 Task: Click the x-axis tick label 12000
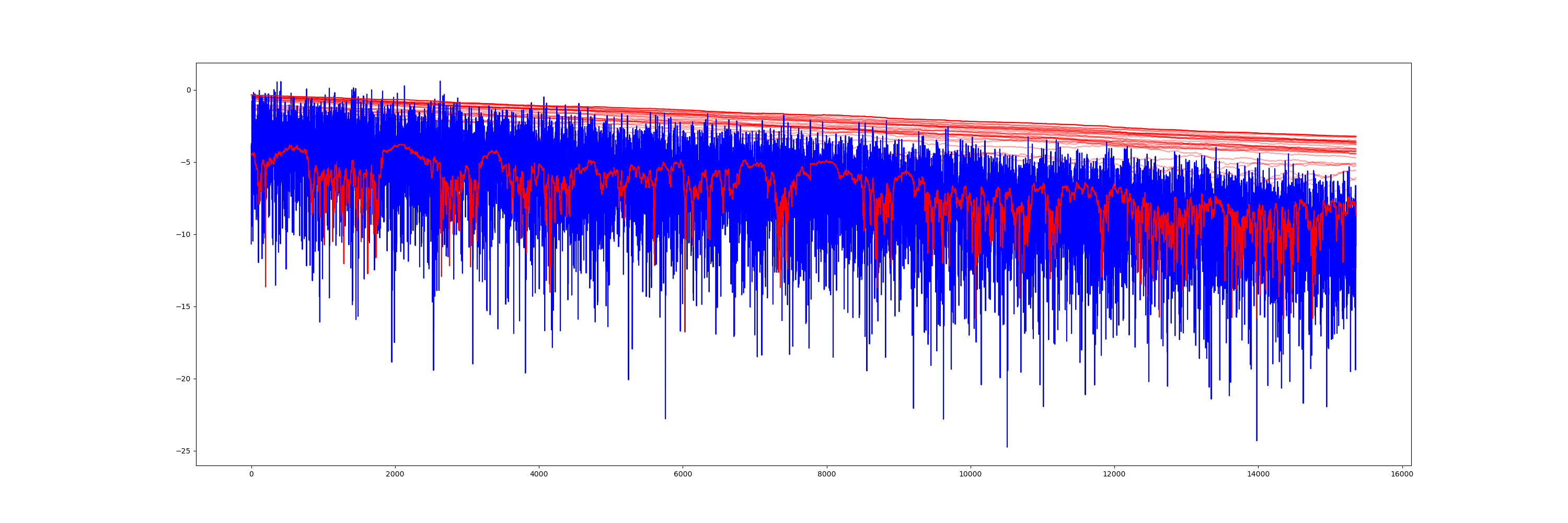(x=1114, y=474)
